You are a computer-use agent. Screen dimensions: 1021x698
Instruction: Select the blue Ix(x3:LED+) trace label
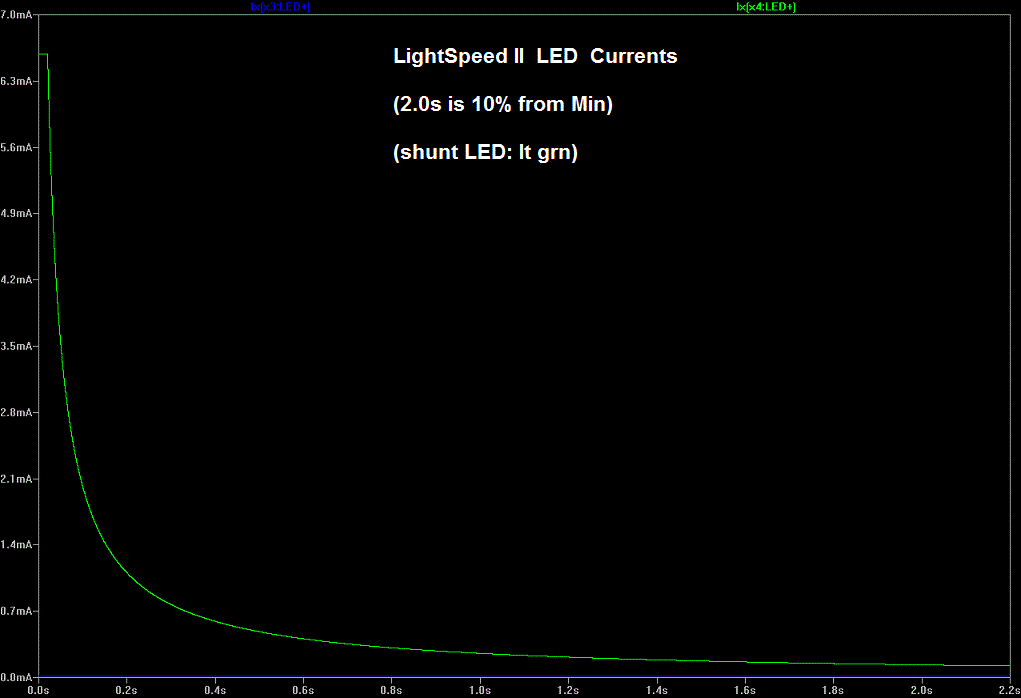[280, 7]
